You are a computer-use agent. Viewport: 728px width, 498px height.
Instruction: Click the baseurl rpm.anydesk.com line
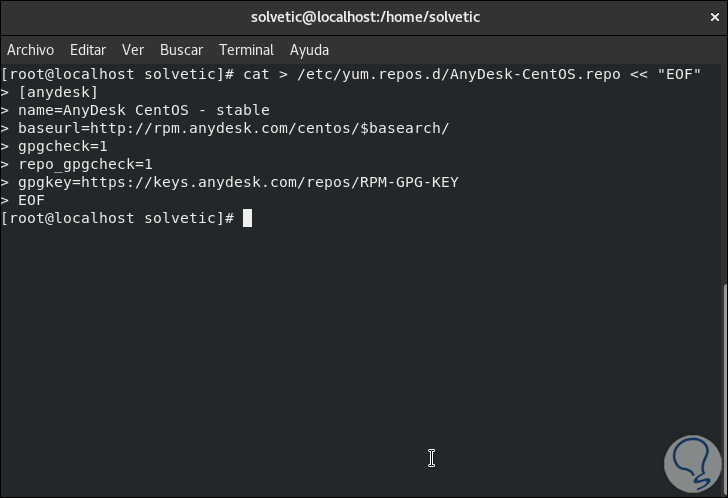[x=233, y=128]
